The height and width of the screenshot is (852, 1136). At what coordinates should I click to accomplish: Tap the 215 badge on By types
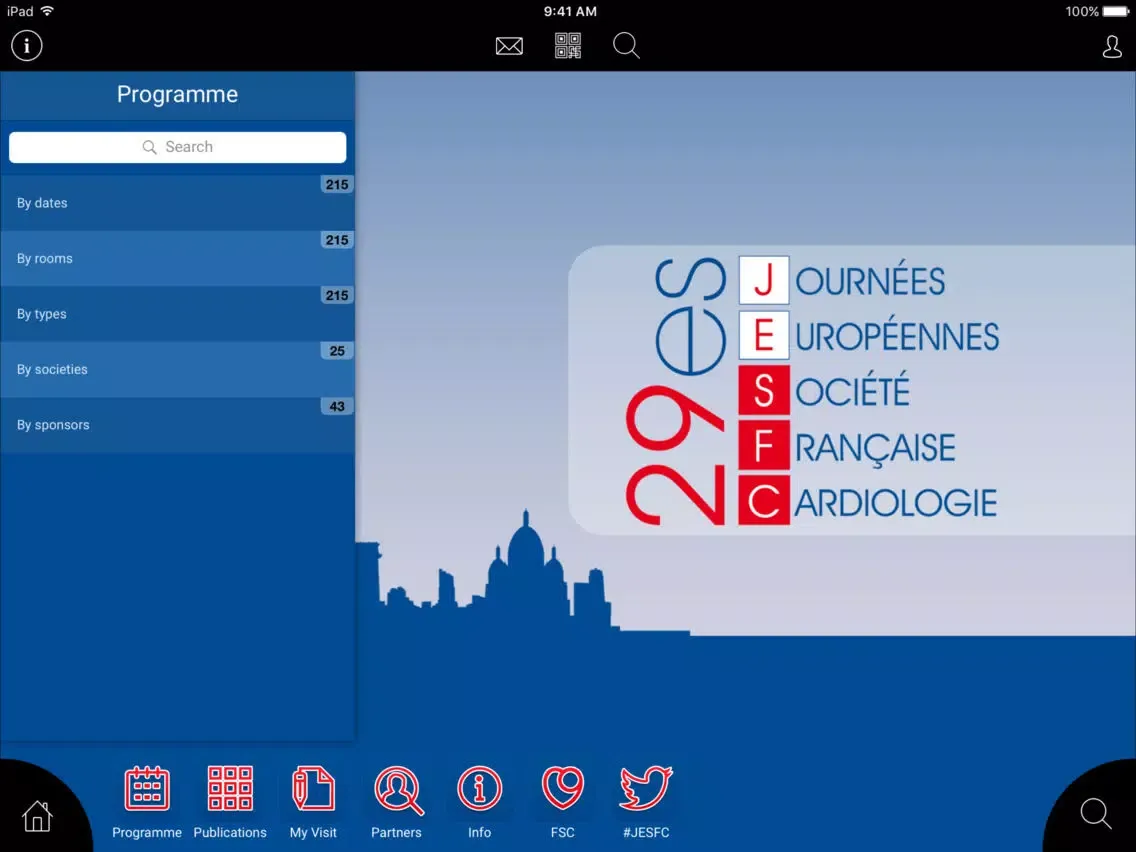337,296
